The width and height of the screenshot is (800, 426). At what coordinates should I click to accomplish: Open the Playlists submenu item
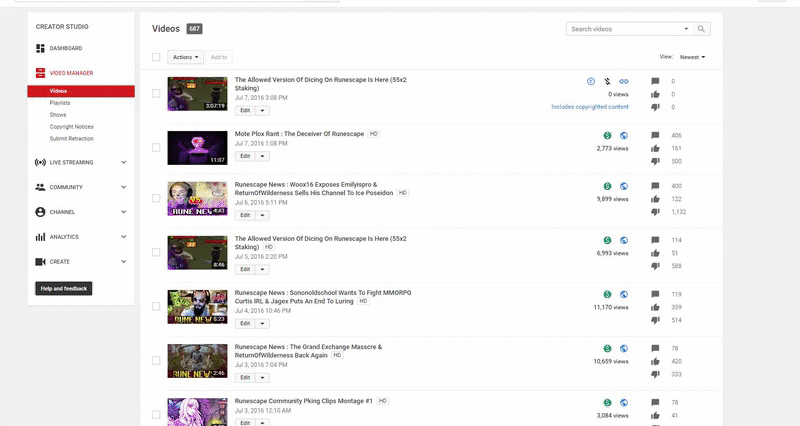point(60,103)
